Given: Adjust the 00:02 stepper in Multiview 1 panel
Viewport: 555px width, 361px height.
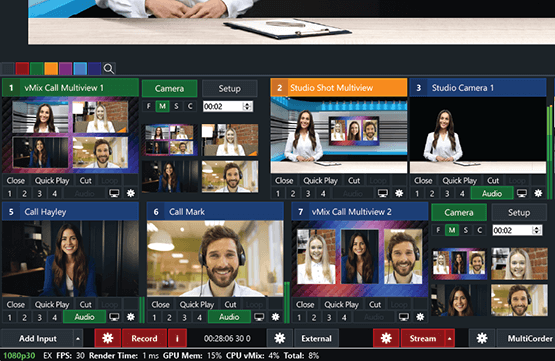Looking at the screenshot, I should [x=247, y=106].
